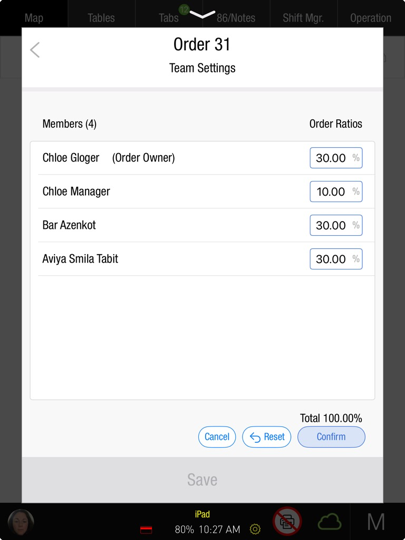Switch to the Tables tab

101,18
